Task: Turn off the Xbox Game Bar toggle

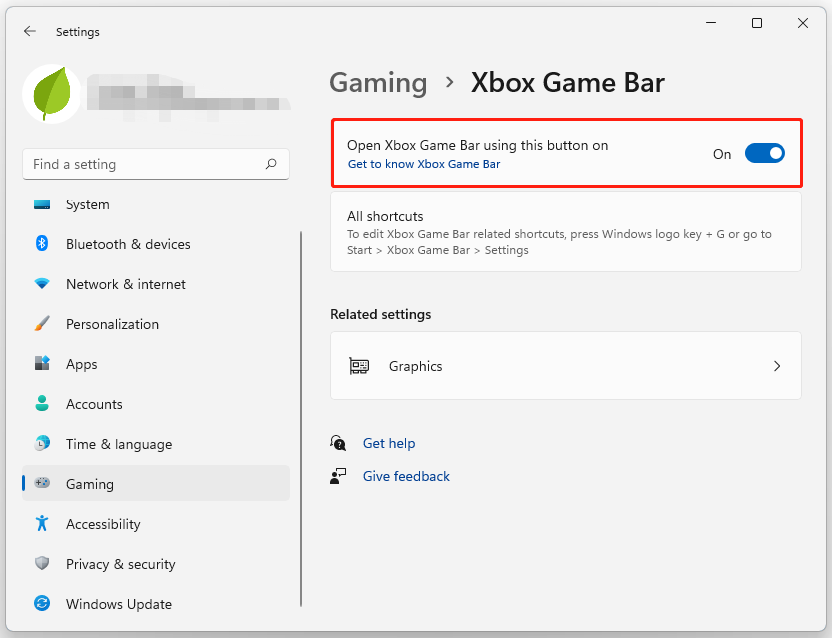Action: [765, 154]
